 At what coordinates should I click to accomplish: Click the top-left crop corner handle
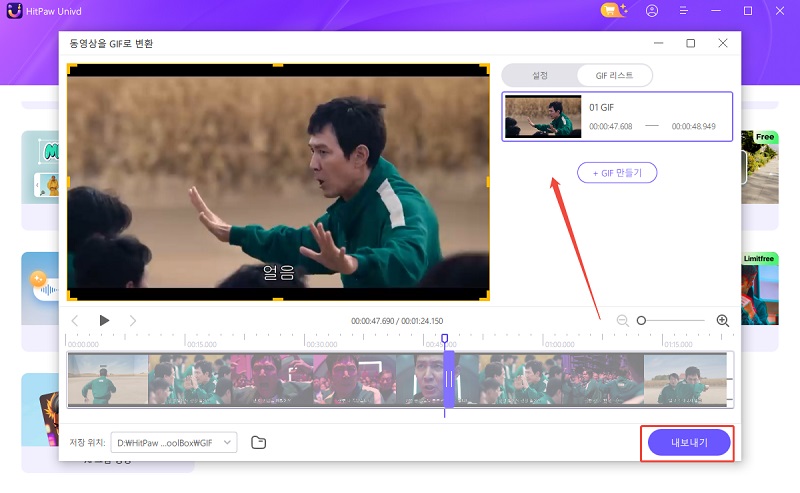[x=72, y=68]
